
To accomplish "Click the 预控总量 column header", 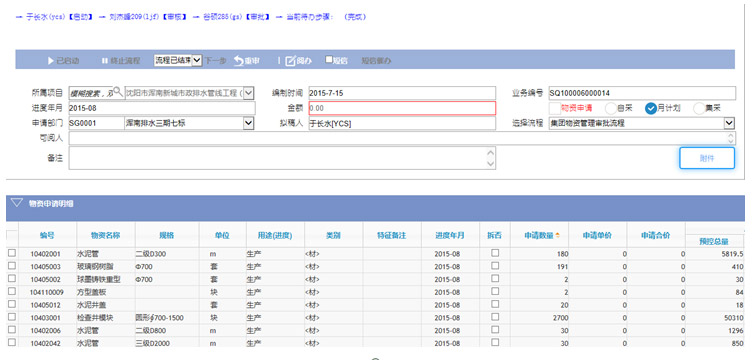I will 715,241.
